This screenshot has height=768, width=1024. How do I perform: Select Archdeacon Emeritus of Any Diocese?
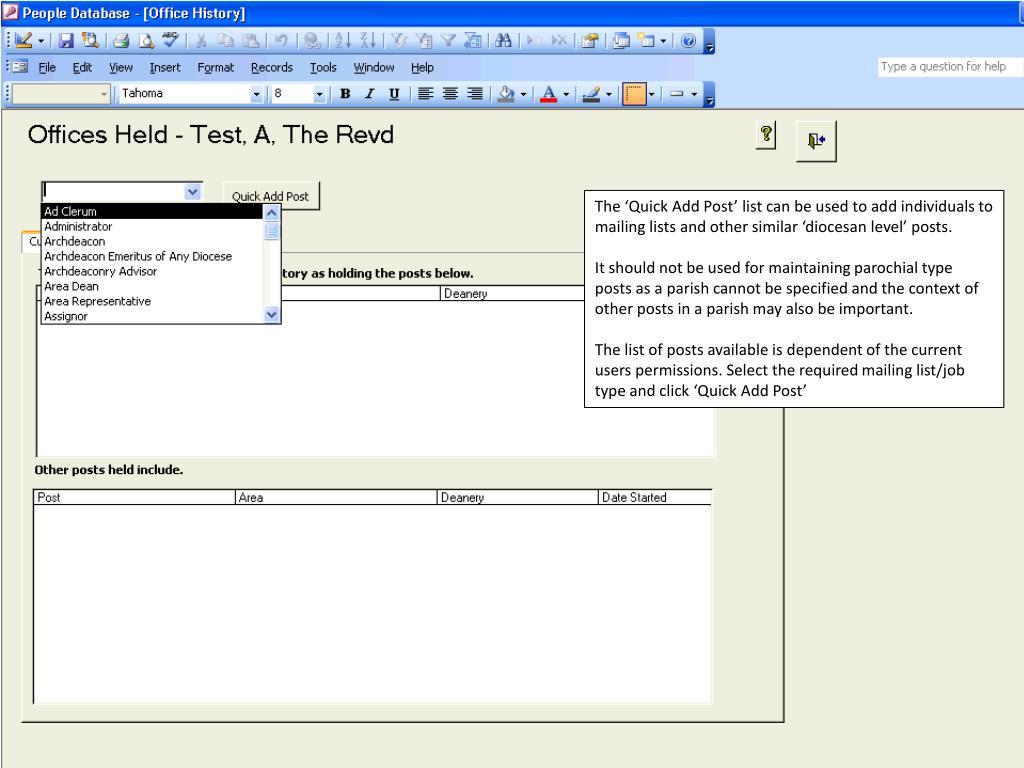(x=153, y=257)
